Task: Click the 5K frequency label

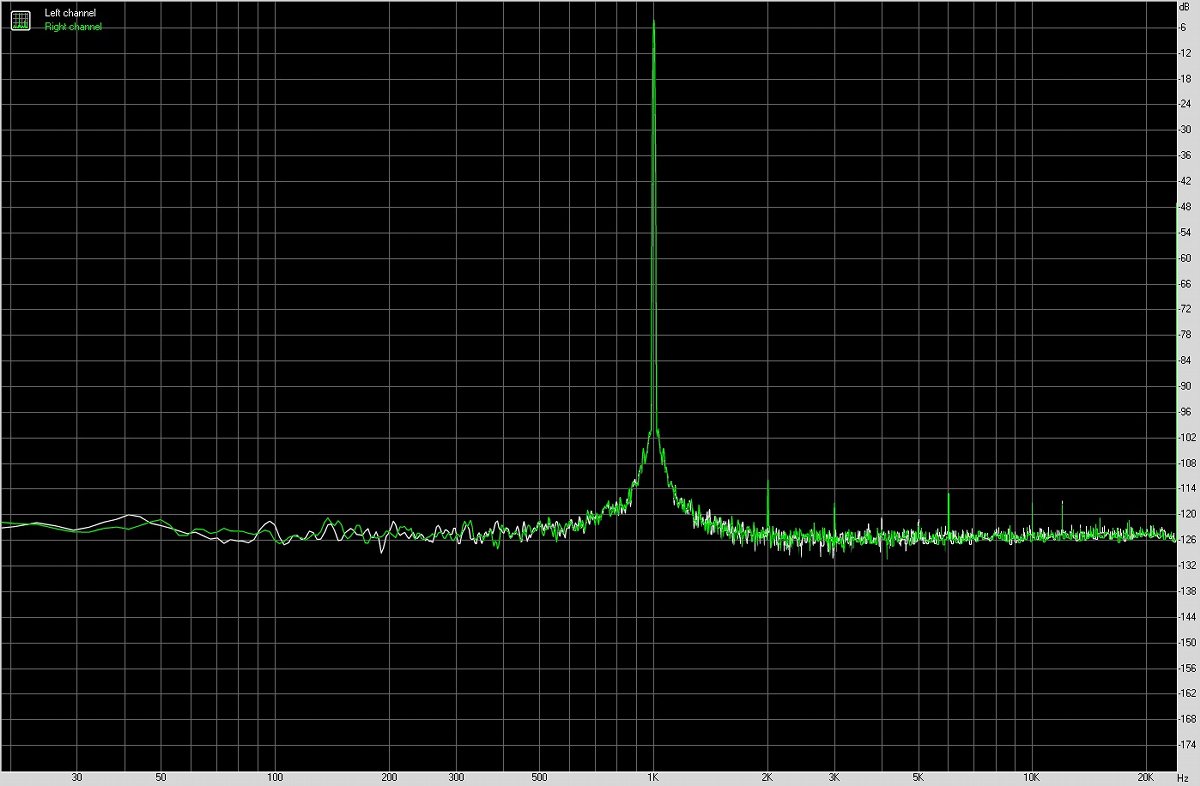Action: pos(918,777)
